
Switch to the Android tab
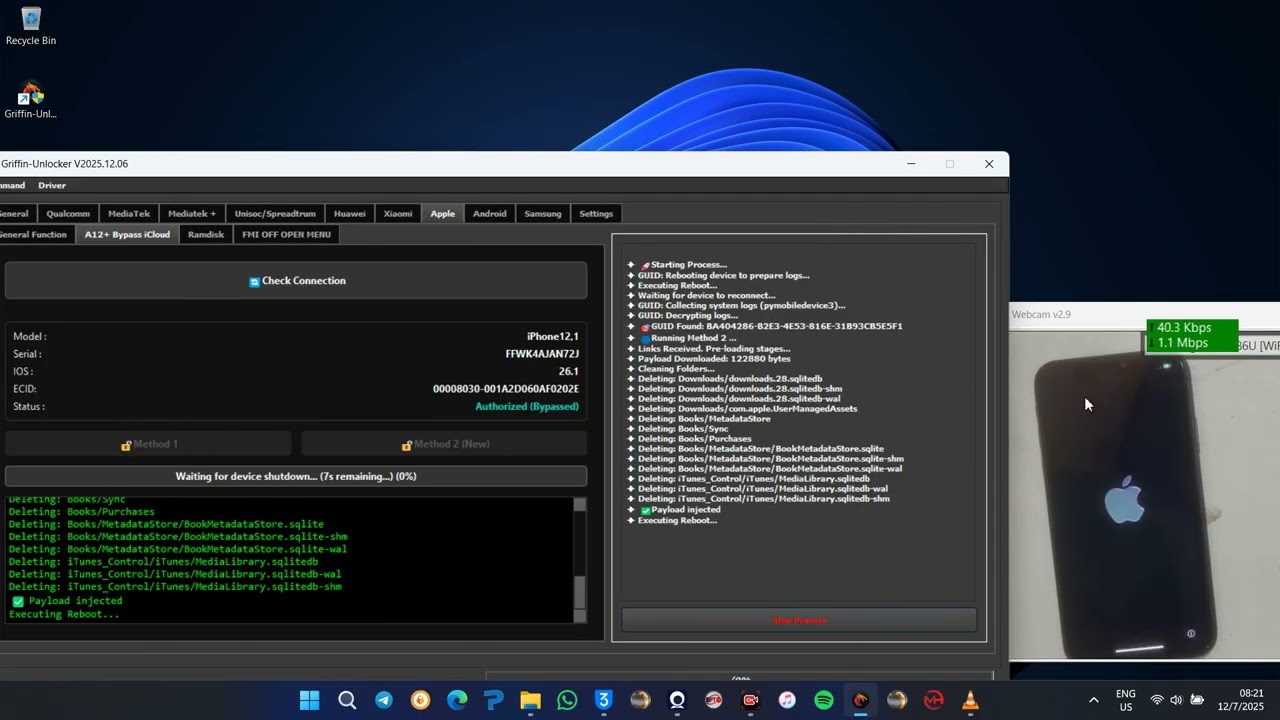[x=490, y=213]
